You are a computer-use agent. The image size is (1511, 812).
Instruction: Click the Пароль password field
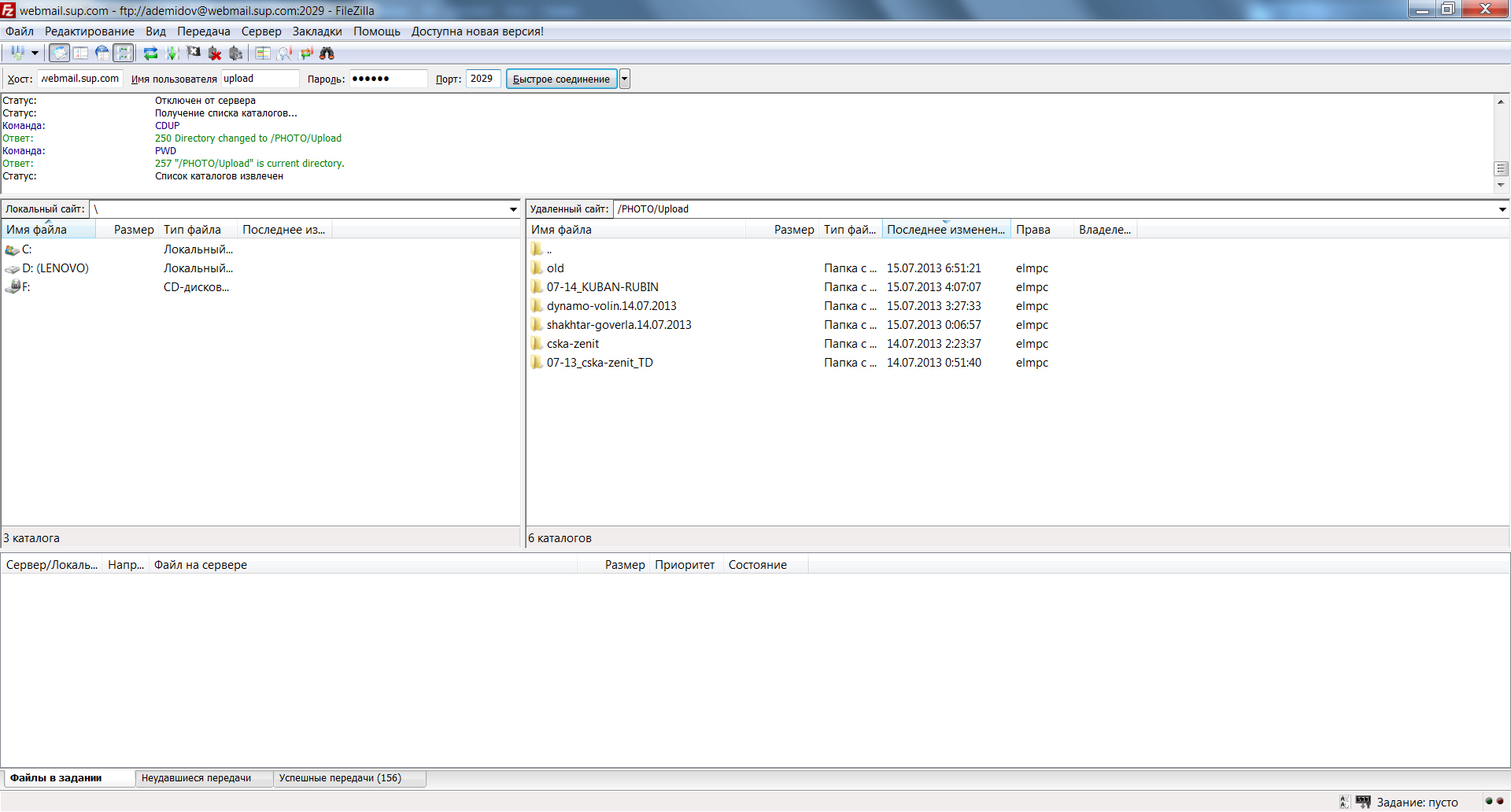(x=388, y=79)
